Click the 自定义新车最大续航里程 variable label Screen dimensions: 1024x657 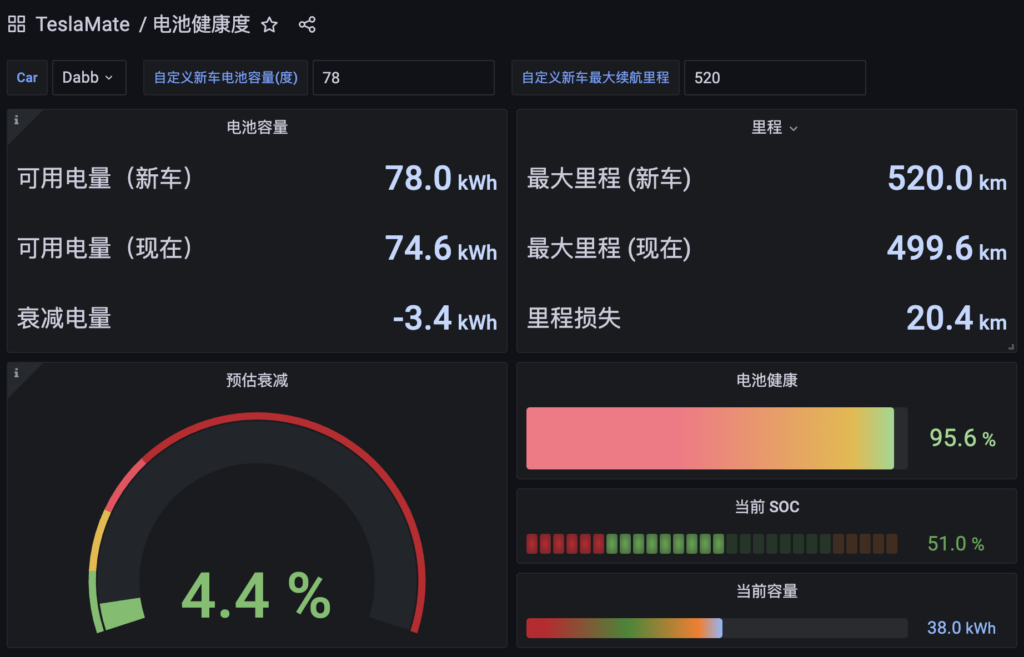[595, 77]
